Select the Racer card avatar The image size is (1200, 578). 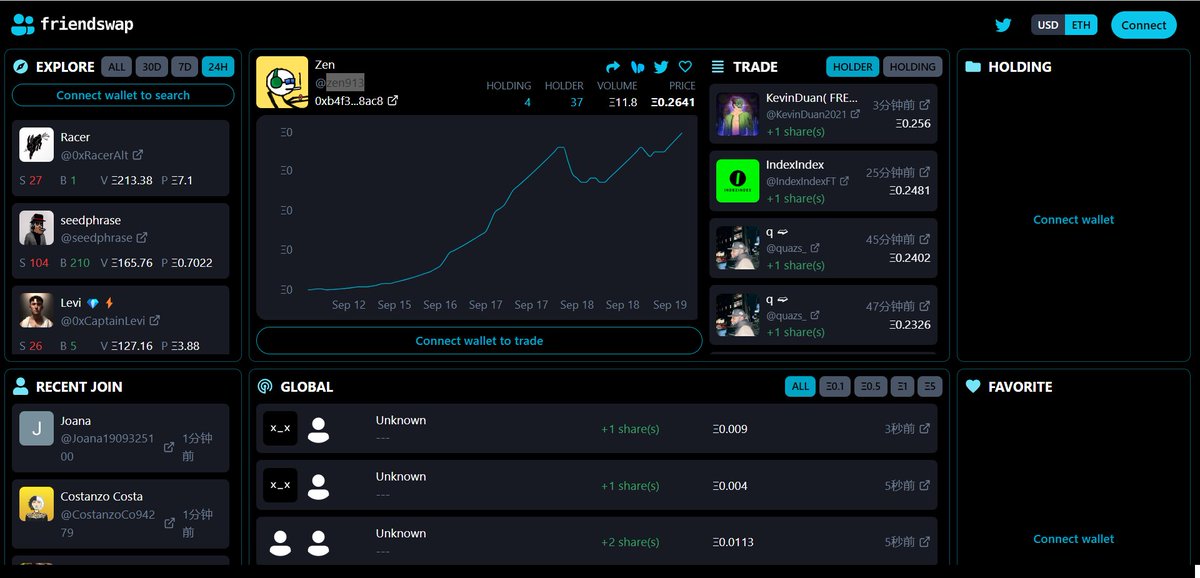[x=37, y=145]
